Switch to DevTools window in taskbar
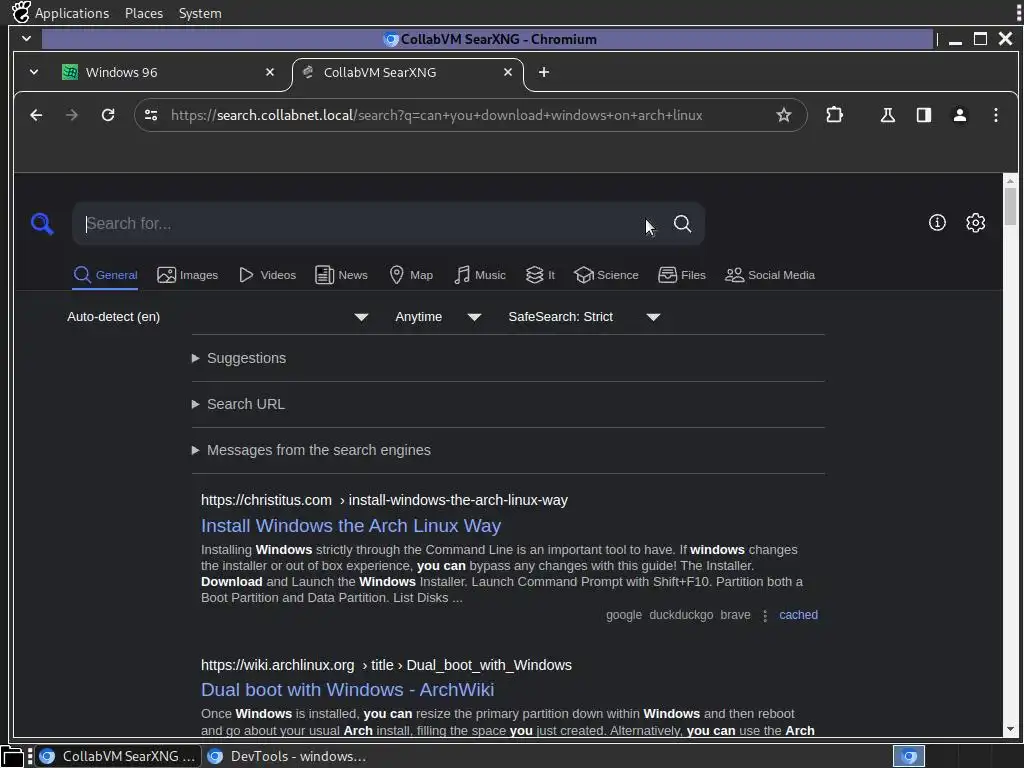 click(286, 756)
